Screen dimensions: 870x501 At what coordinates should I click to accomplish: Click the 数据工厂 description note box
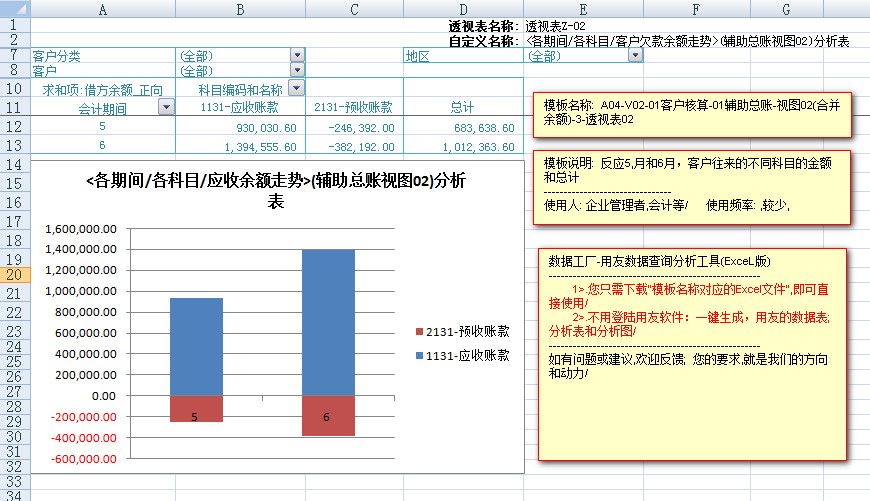click(692, 354)
